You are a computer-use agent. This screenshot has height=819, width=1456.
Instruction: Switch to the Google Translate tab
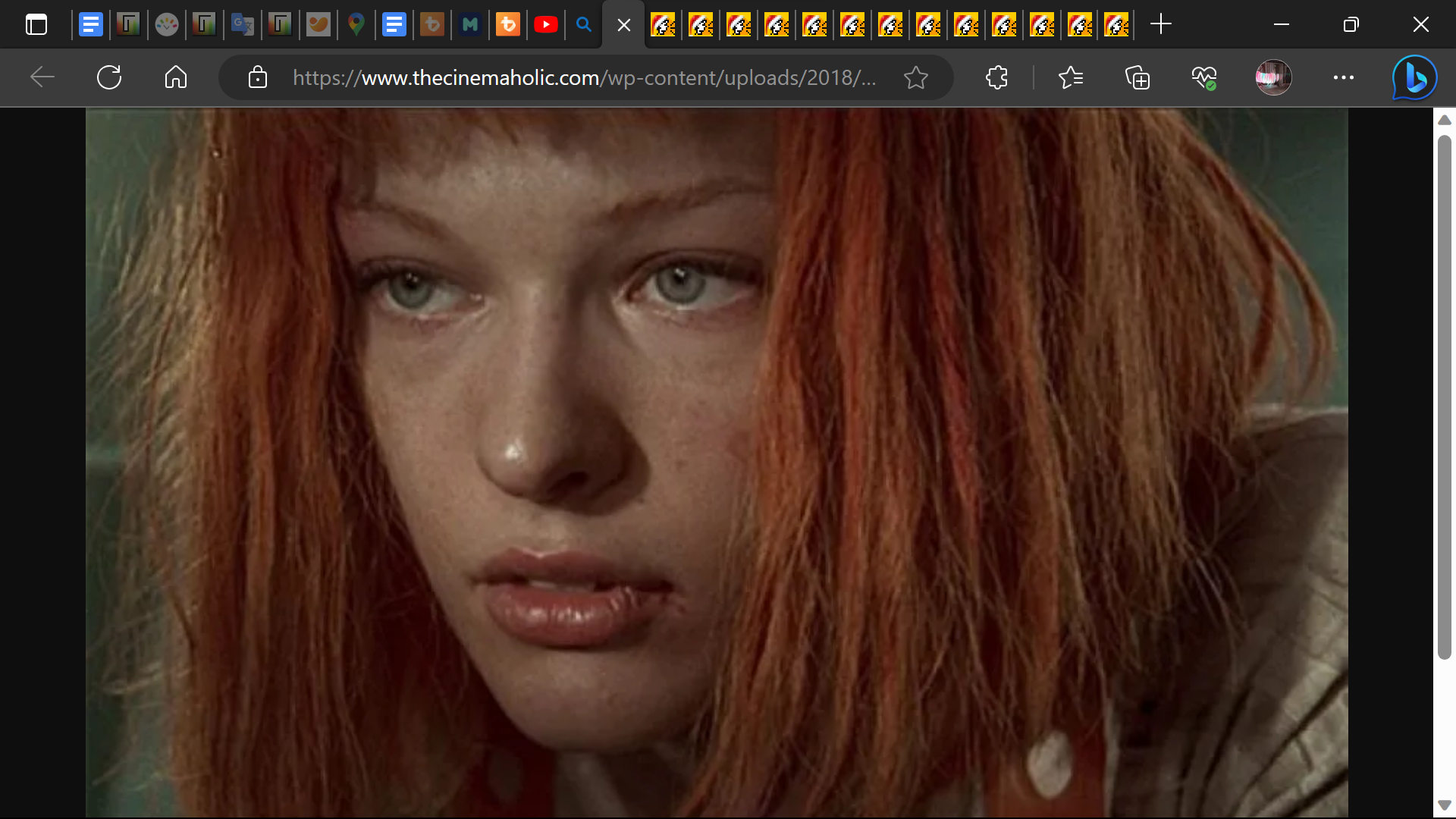point(243,25)
